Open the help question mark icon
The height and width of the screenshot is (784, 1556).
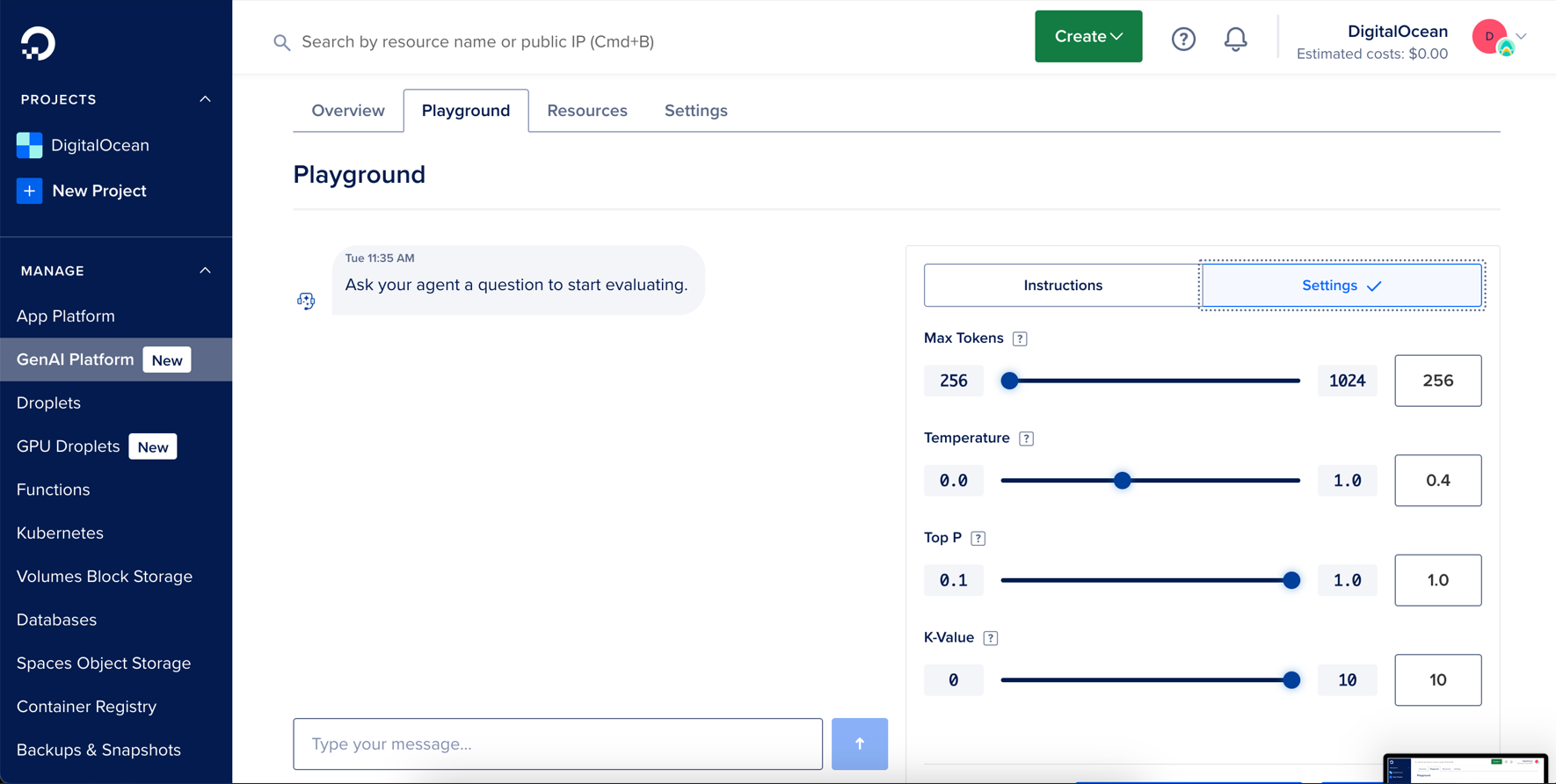pyautogui.click(x=1183, y=39)
